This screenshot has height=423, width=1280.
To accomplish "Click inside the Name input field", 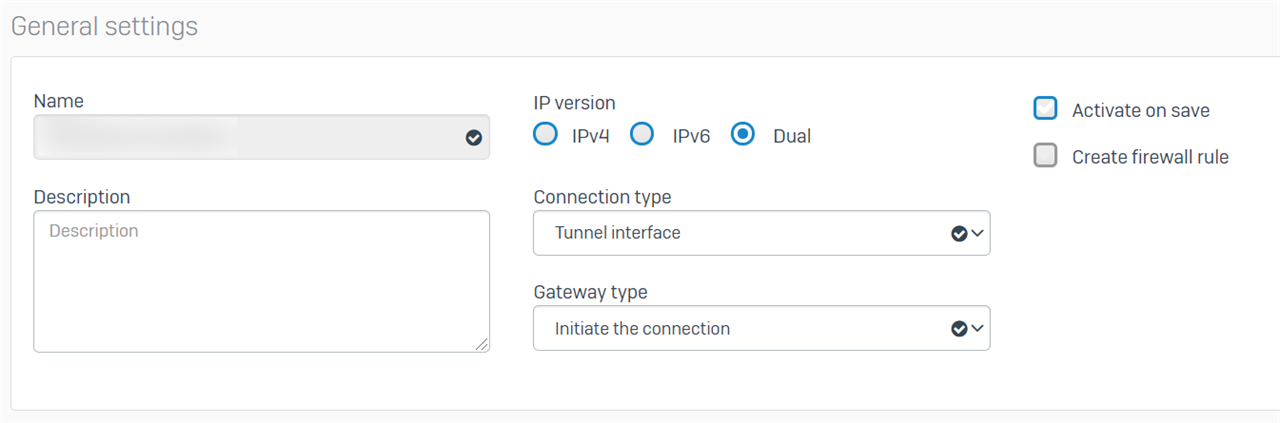I will click(262, 137).
